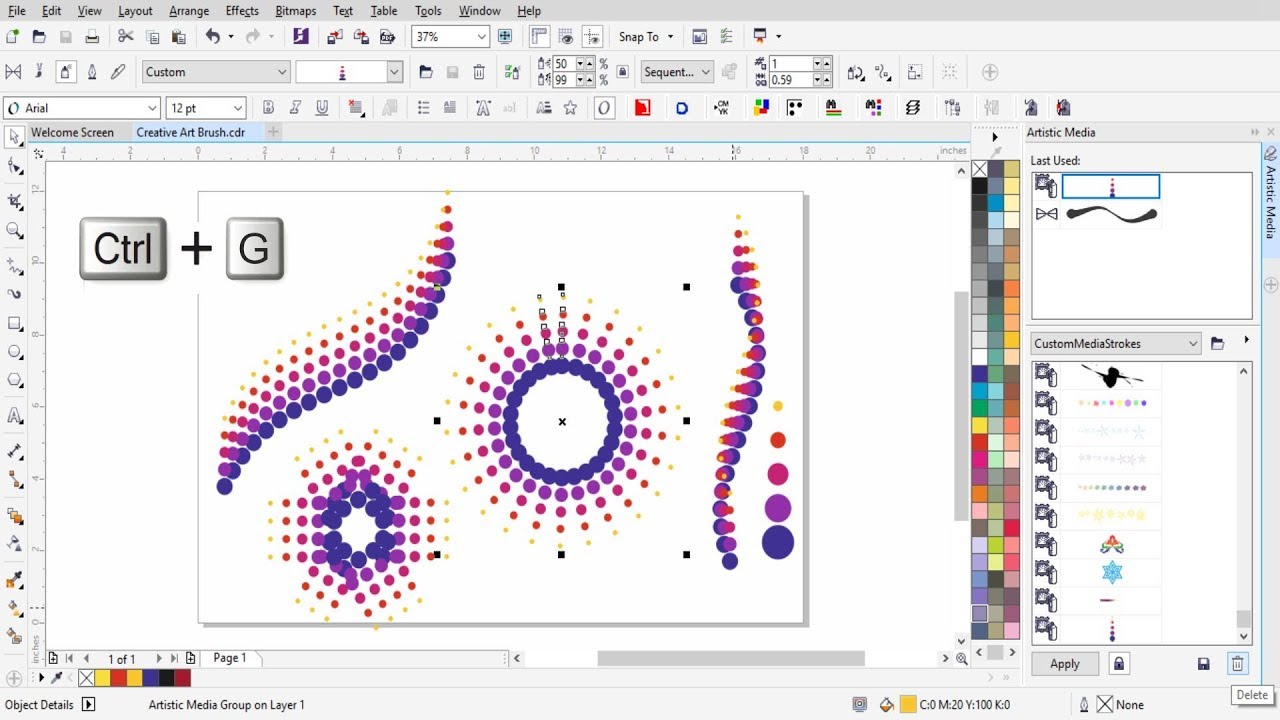Viewport: 1280px width, 720px height.
Task: Open the Arial font dropdown
Action: (x=153, y=108)
